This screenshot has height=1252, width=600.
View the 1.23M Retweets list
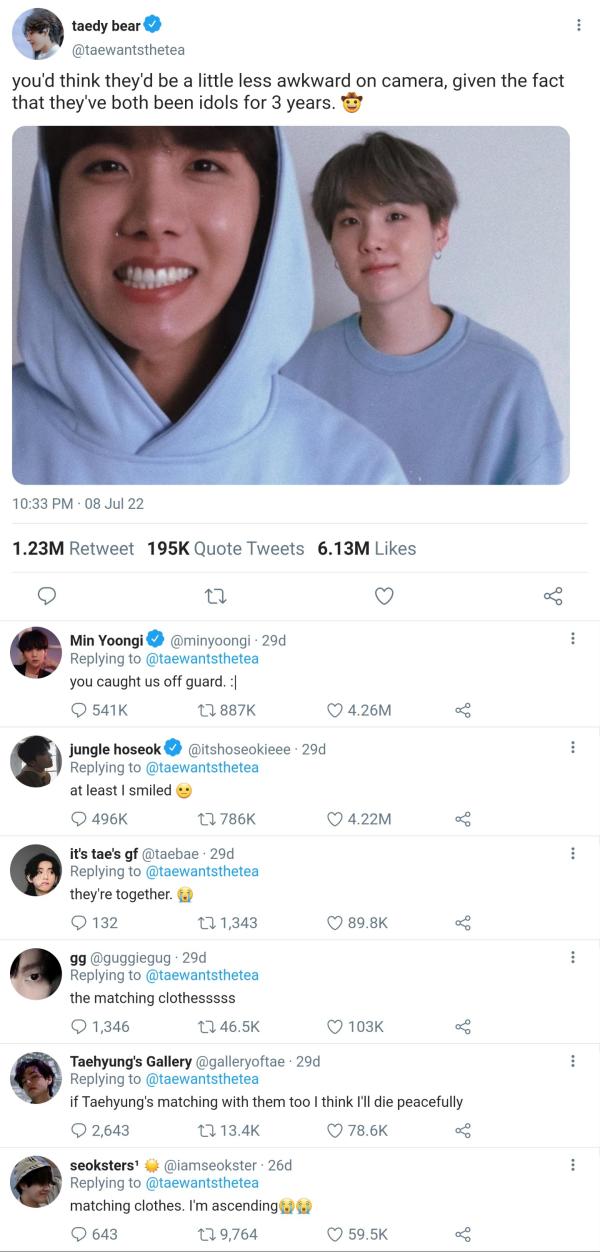point(73,548)
